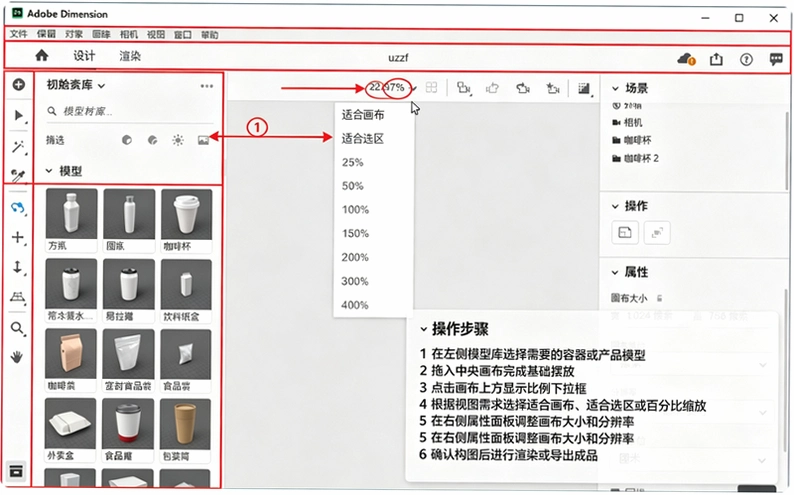Open the zoom percentage dropdown arrow
The image size is (794, 495).
(x=414, y=89)
